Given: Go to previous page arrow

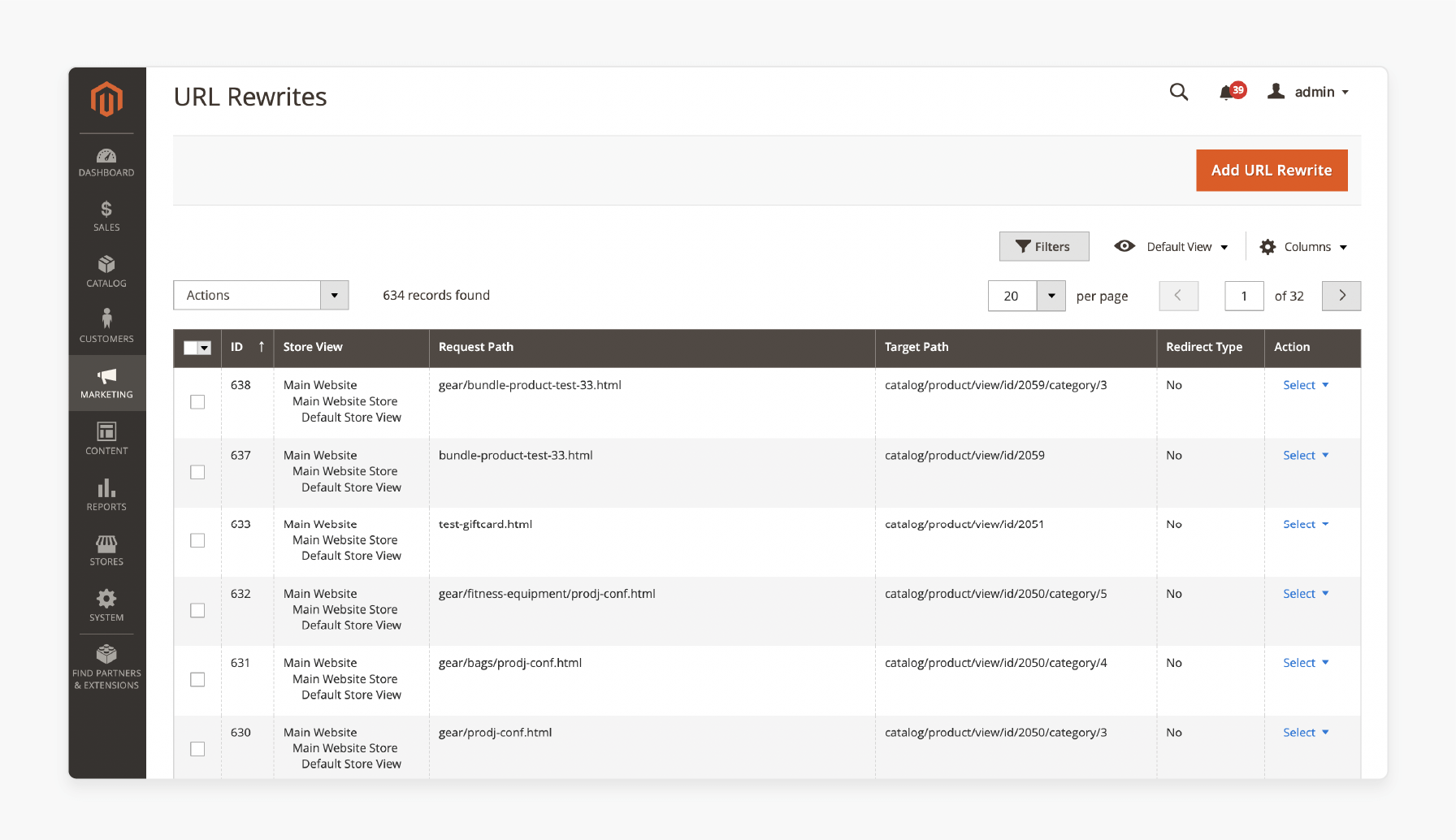Looking at the screenshot, I should [1179, 296].
